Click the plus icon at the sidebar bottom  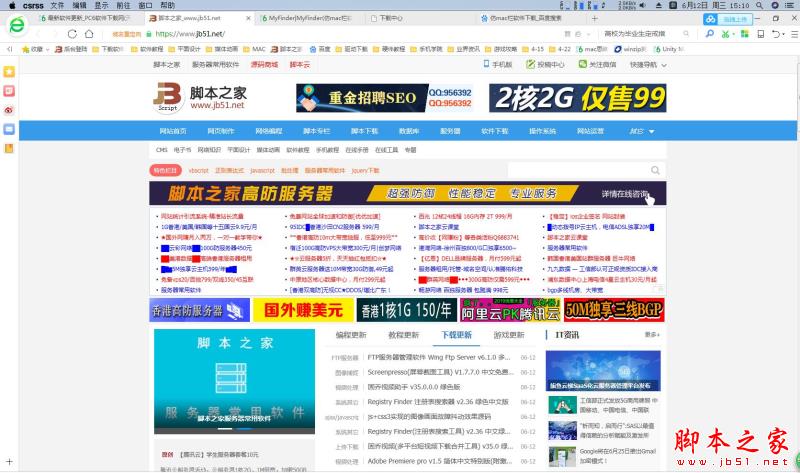(x=9, y=461)
